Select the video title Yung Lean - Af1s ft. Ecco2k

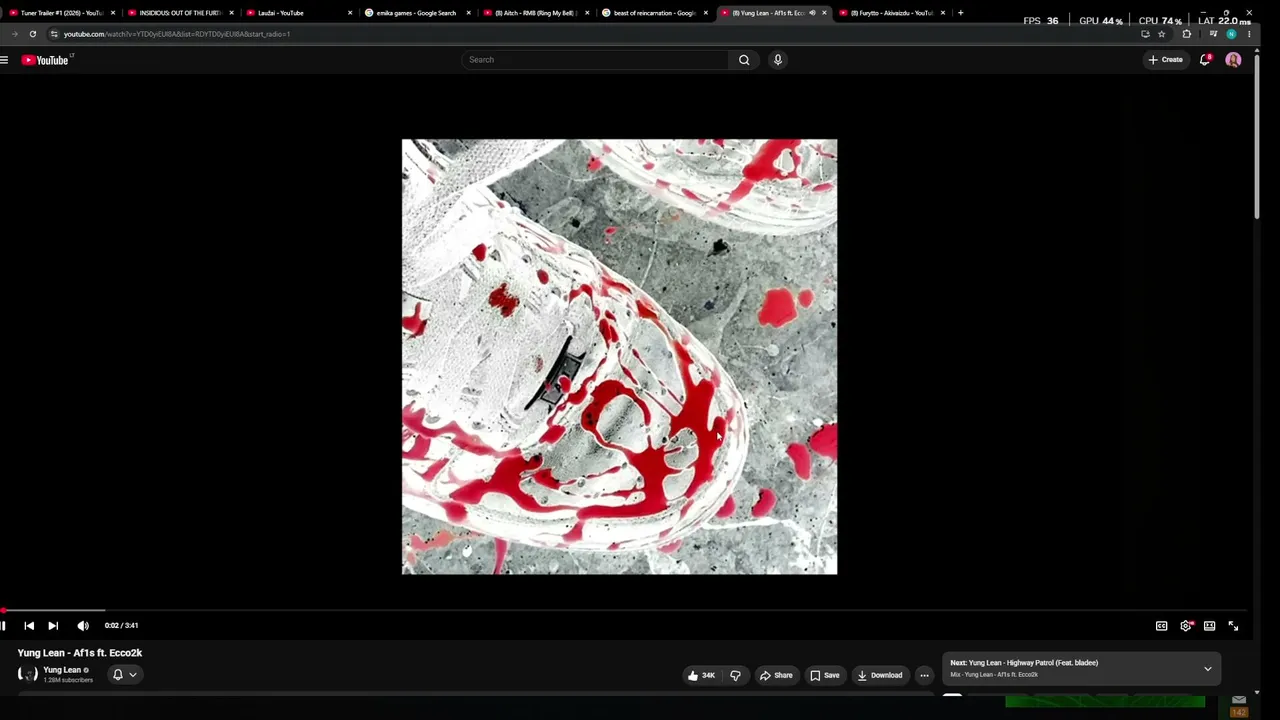click(80, 653)
